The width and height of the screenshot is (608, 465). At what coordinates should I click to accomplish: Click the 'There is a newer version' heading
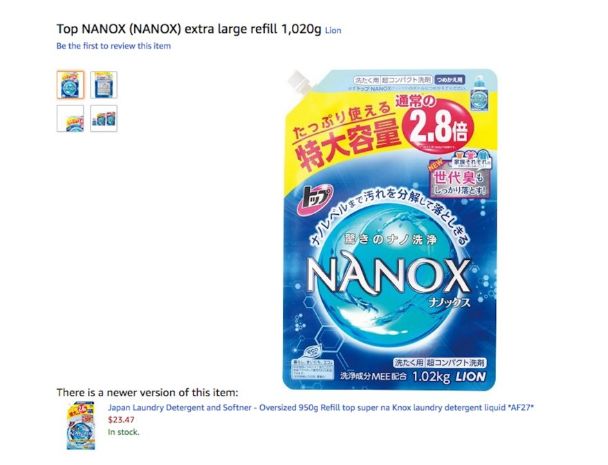click(147, 392)
